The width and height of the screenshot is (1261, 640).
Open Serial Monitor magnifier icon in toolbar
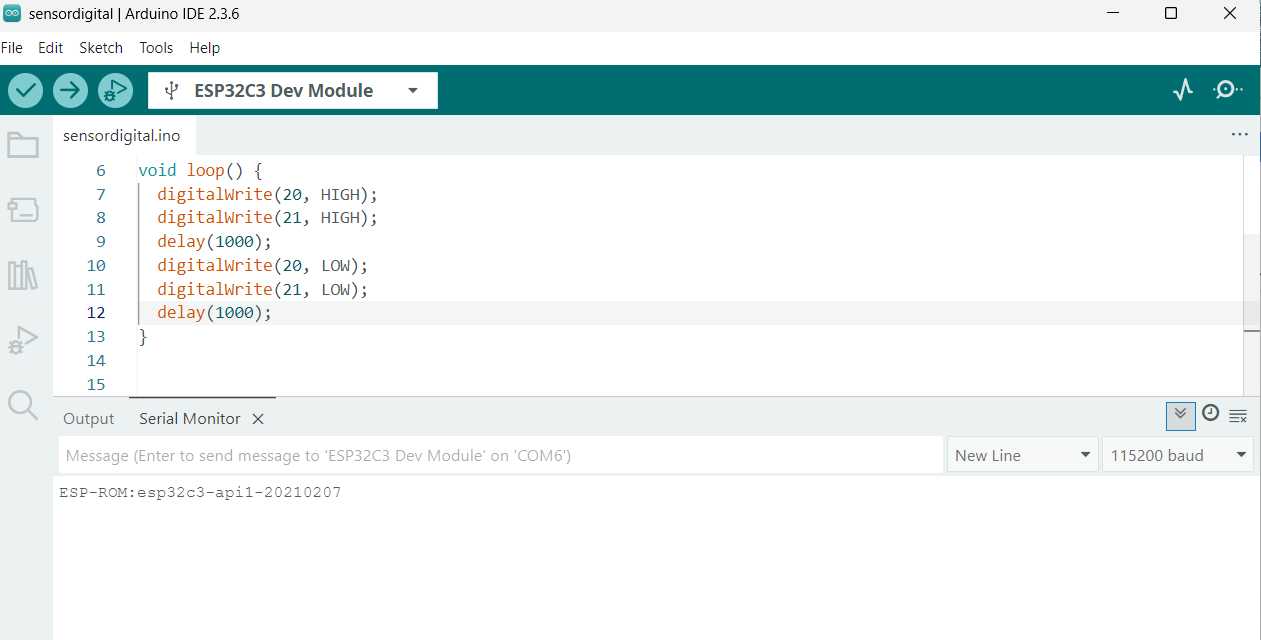(x=1227, y=90)
